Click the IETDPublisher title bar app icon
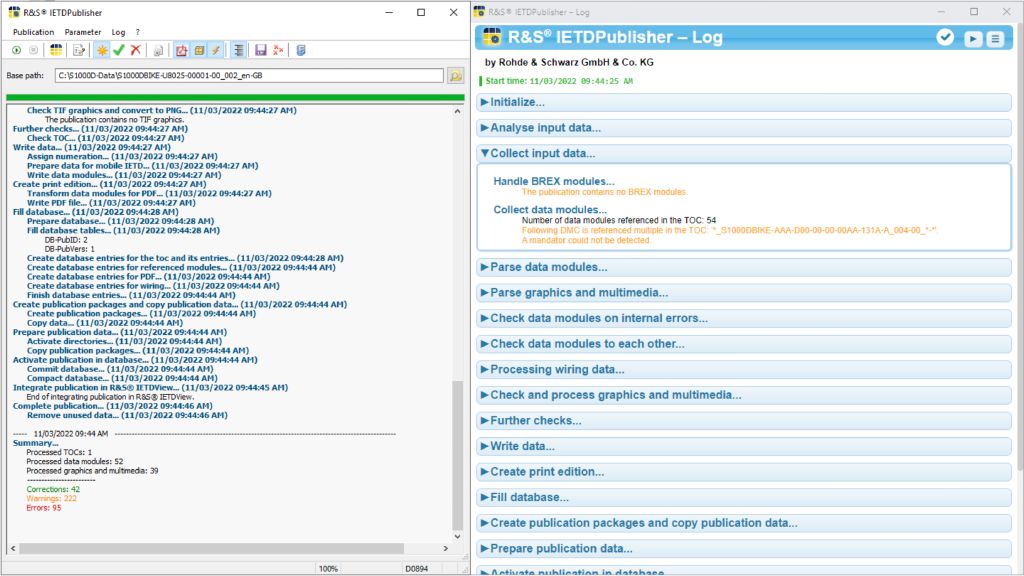 [x=14, y=12]
